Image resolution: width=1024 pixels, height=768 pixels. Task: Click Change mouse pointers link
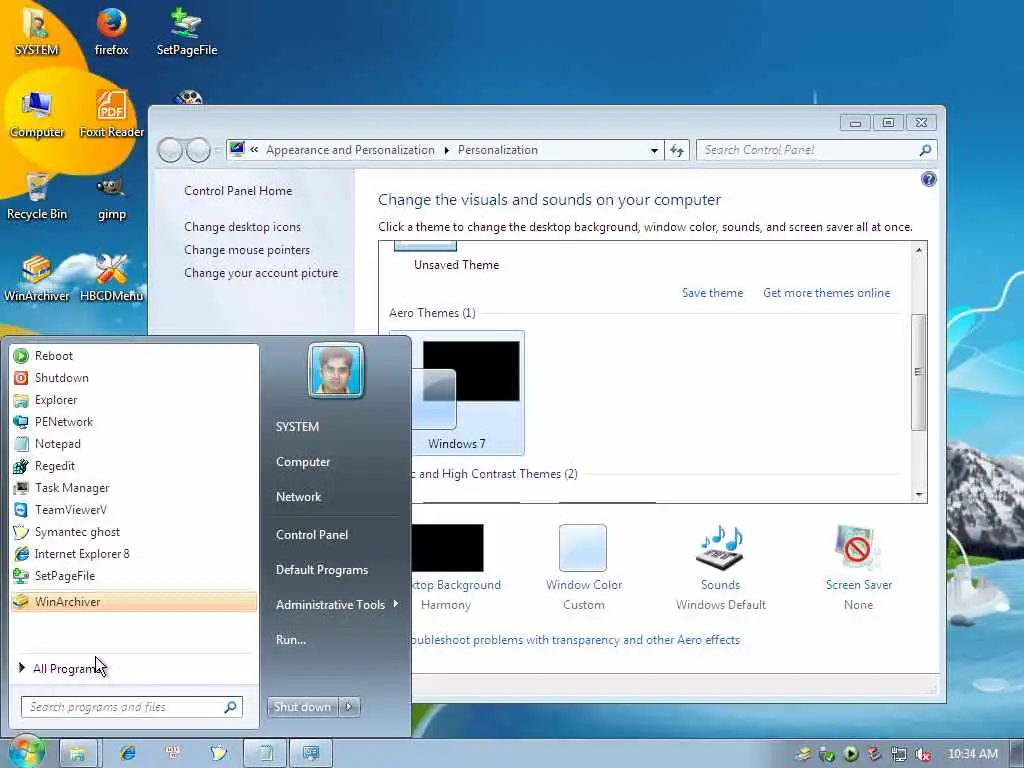247,249
